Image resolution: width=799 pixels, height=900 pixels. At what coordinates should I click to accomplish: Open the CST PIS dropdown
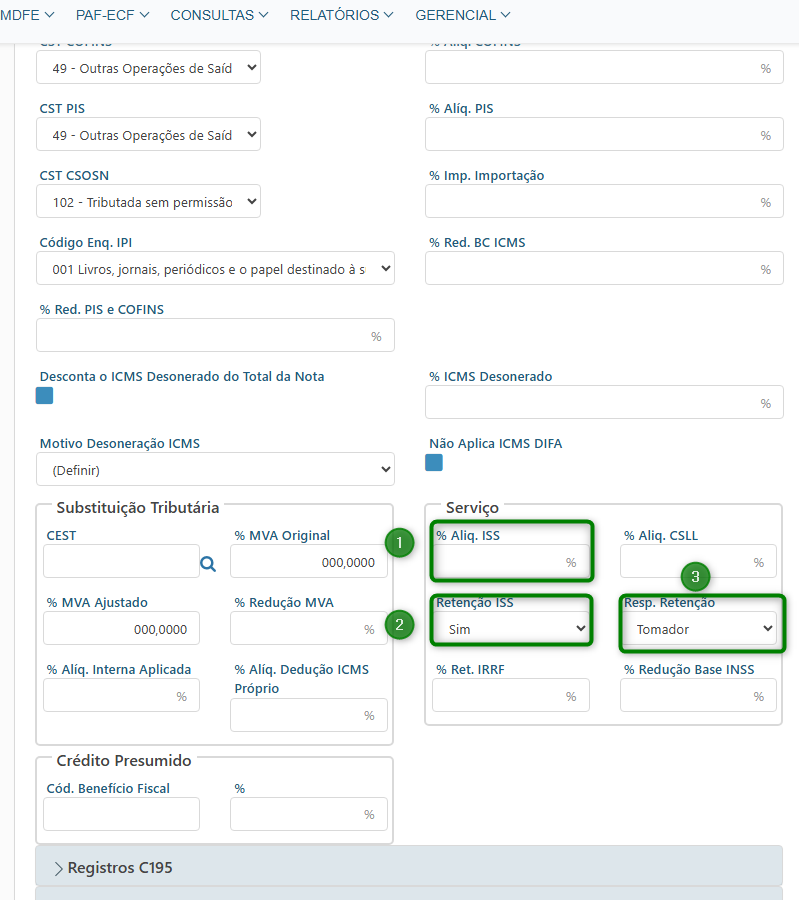pos(148,135)
